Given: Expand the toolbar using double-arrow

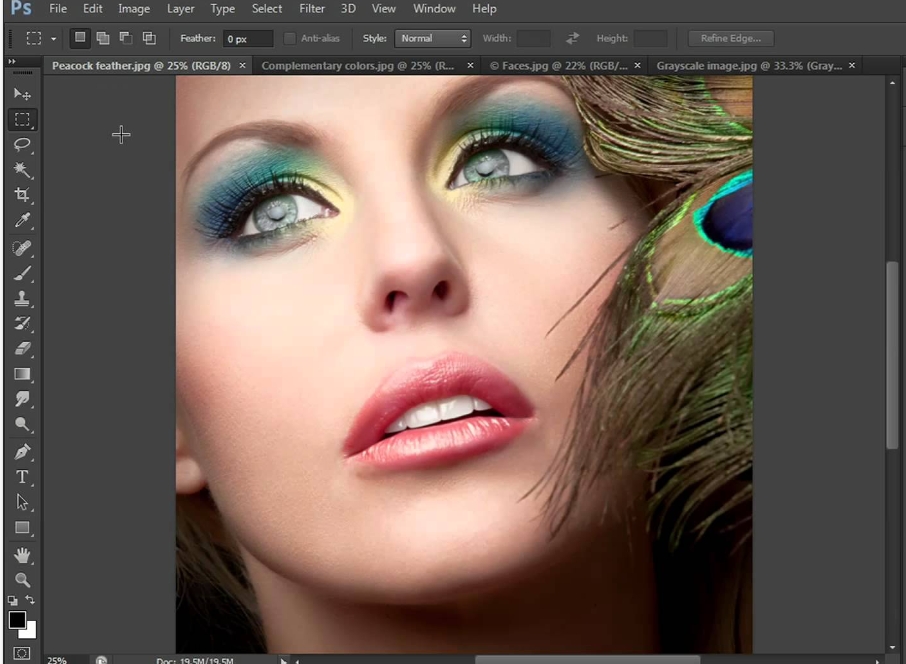Looking at the screenshot, I should coord(13,62).
